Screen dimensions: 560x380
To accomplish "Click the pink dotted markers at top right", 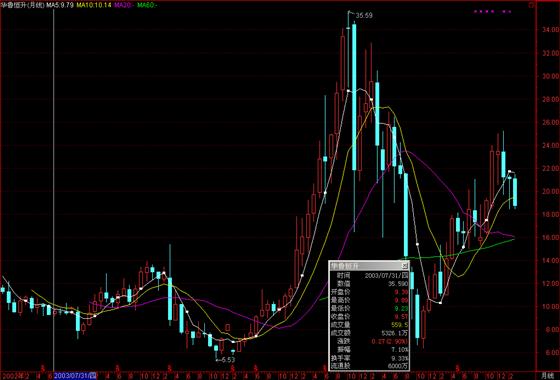I will pyautogui.click(x=492, y=11).
